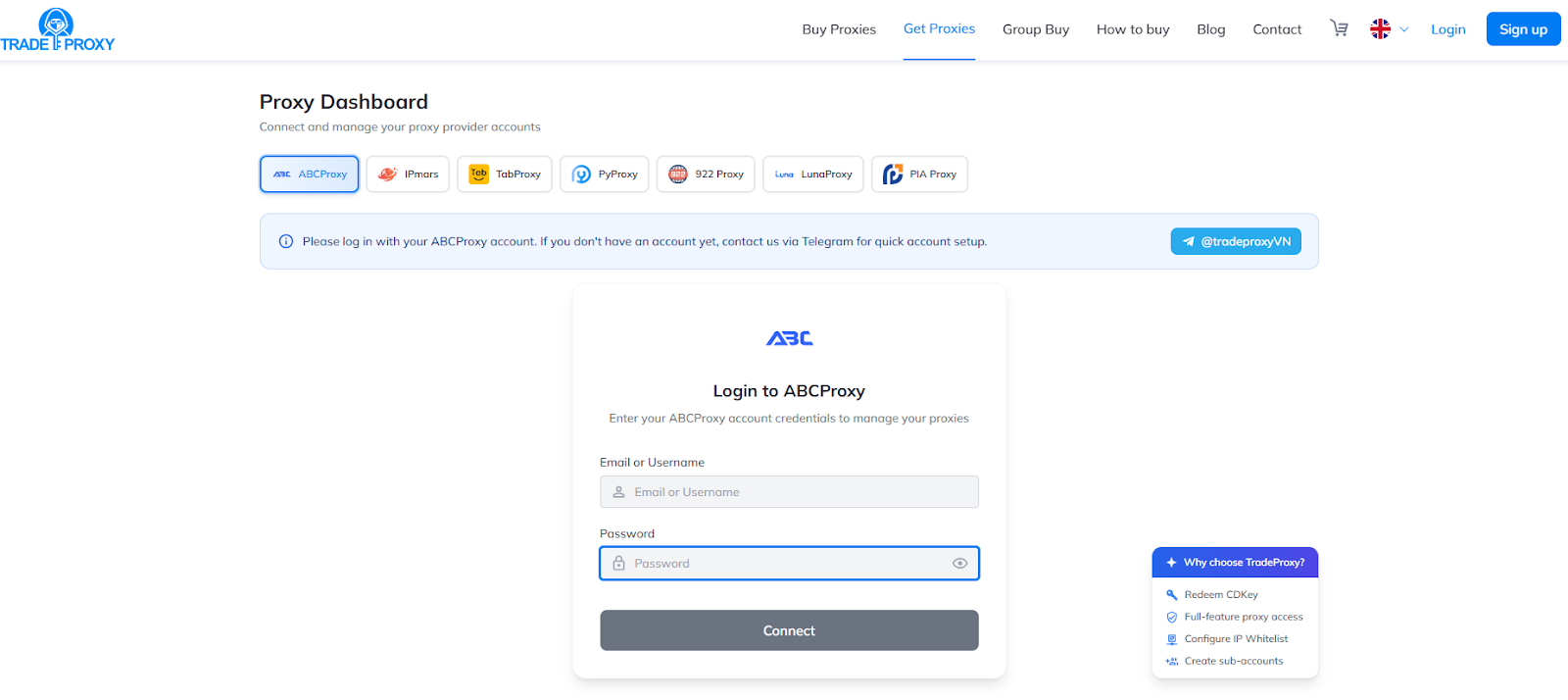Select Get Proxies navigation item
Viewport: 1568px width, 700px height.
pos(939,28)
